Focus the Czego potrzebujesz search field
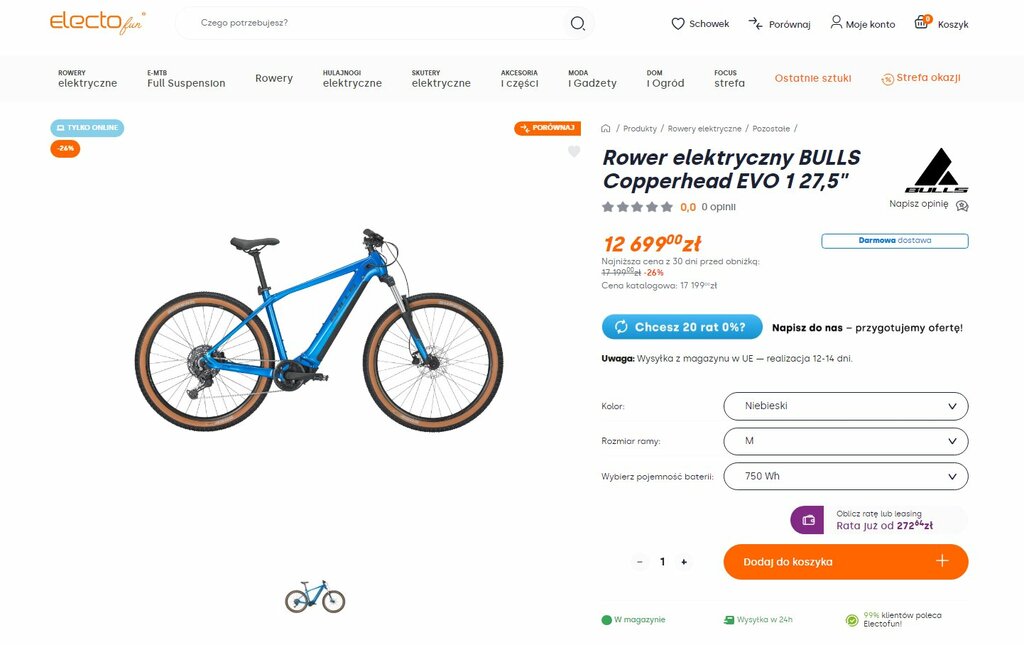The width and height of the screenshot is (1024, 645). pos(372,24)
